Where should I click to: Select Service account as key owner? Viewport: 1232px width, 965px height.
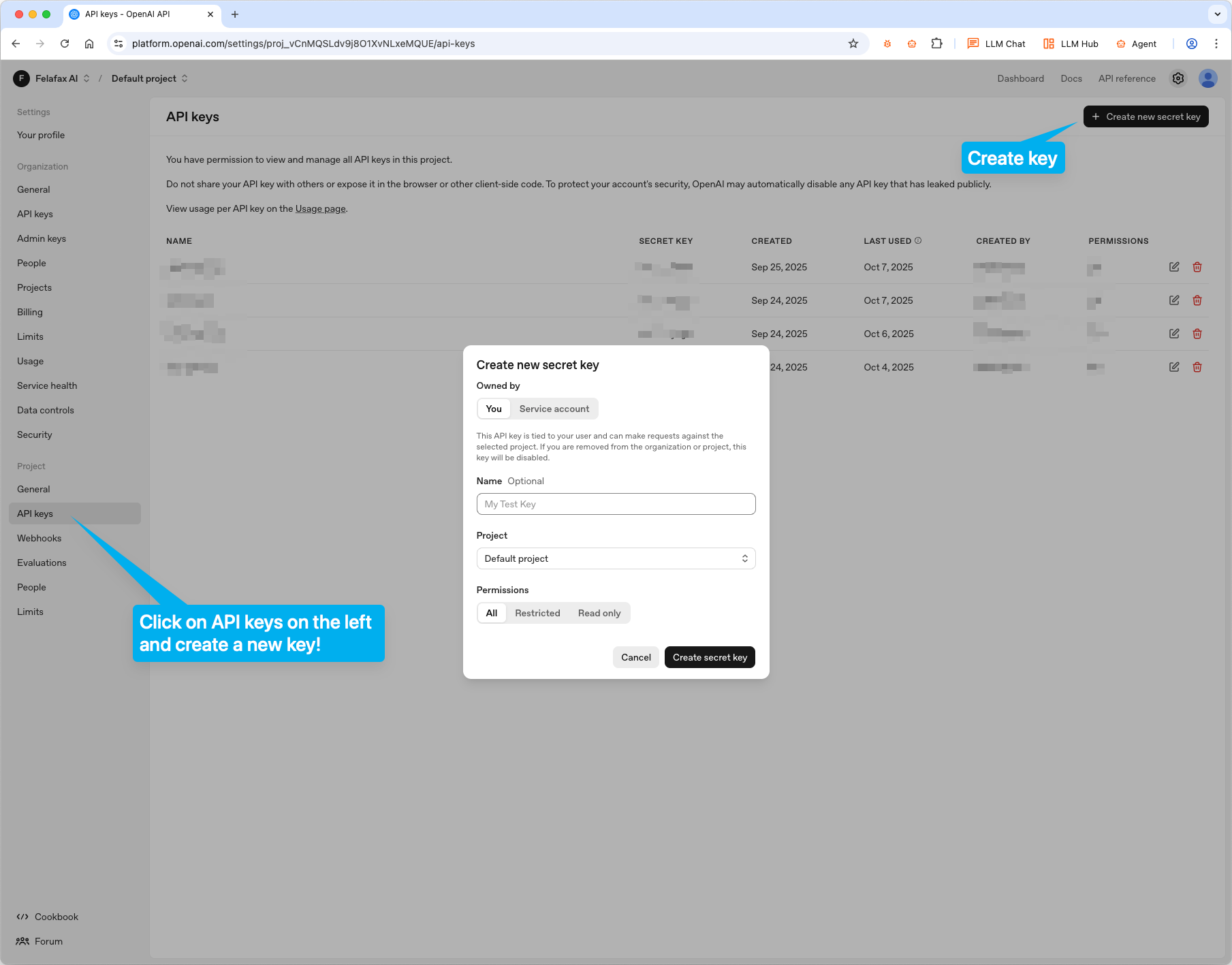[554, 409]
